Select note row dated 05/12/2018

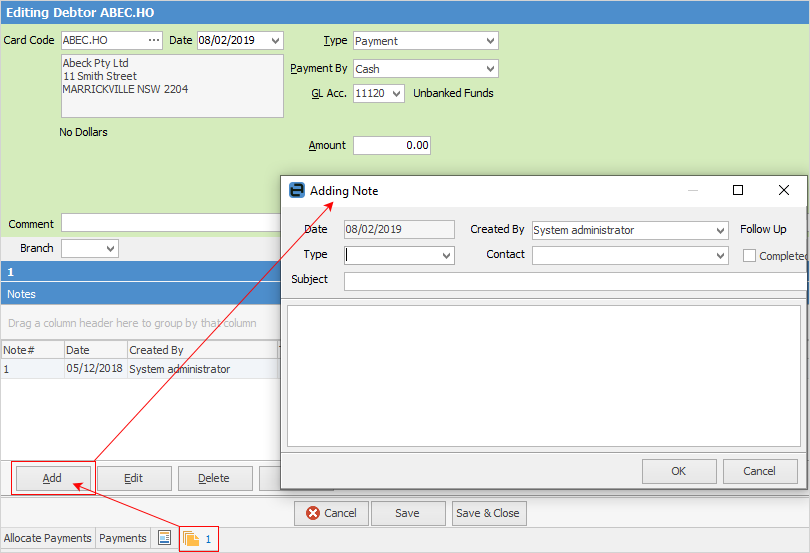click(139, 369)
